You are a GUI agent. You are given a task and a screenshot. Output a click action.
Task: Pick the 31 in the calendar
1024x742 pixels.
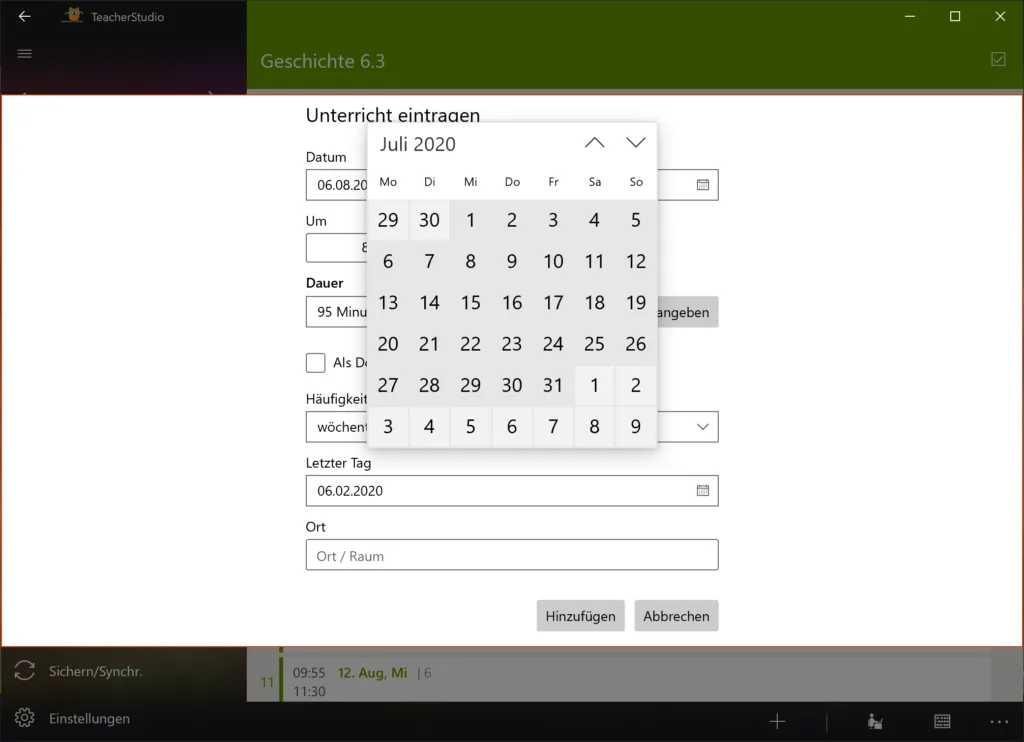(553, 385)
